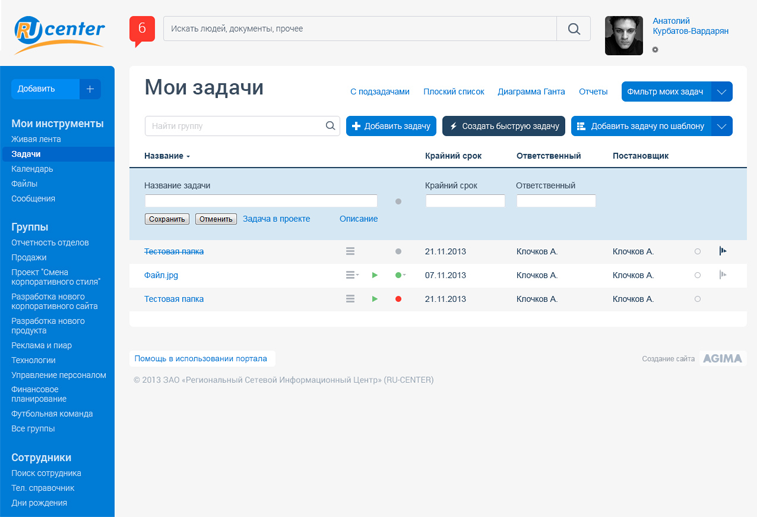Sort by Крайний срок column header
The image size is (757, 517).
point(453,156)
